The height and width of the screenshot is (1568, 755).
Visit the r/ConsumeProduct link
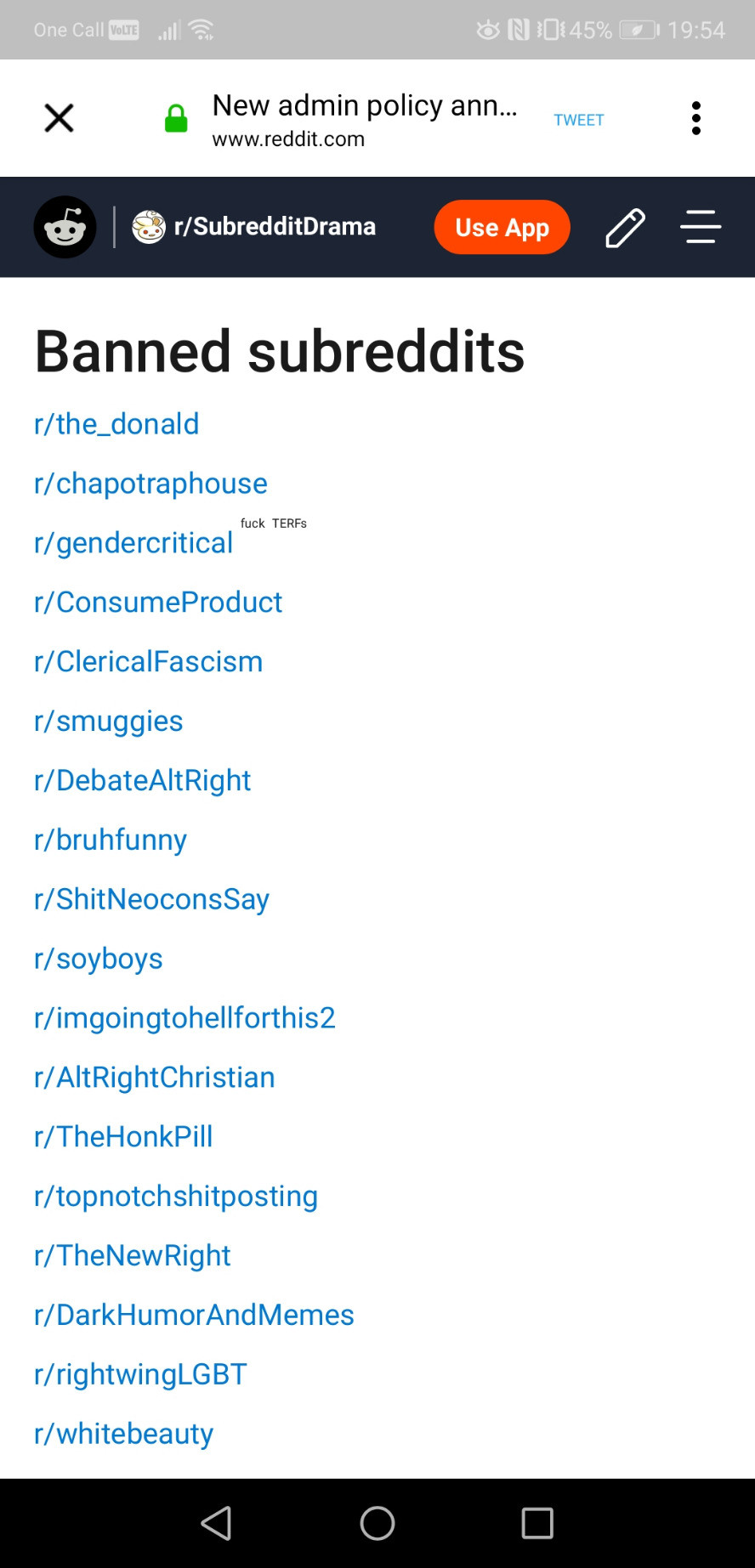(x=158, y=602)
